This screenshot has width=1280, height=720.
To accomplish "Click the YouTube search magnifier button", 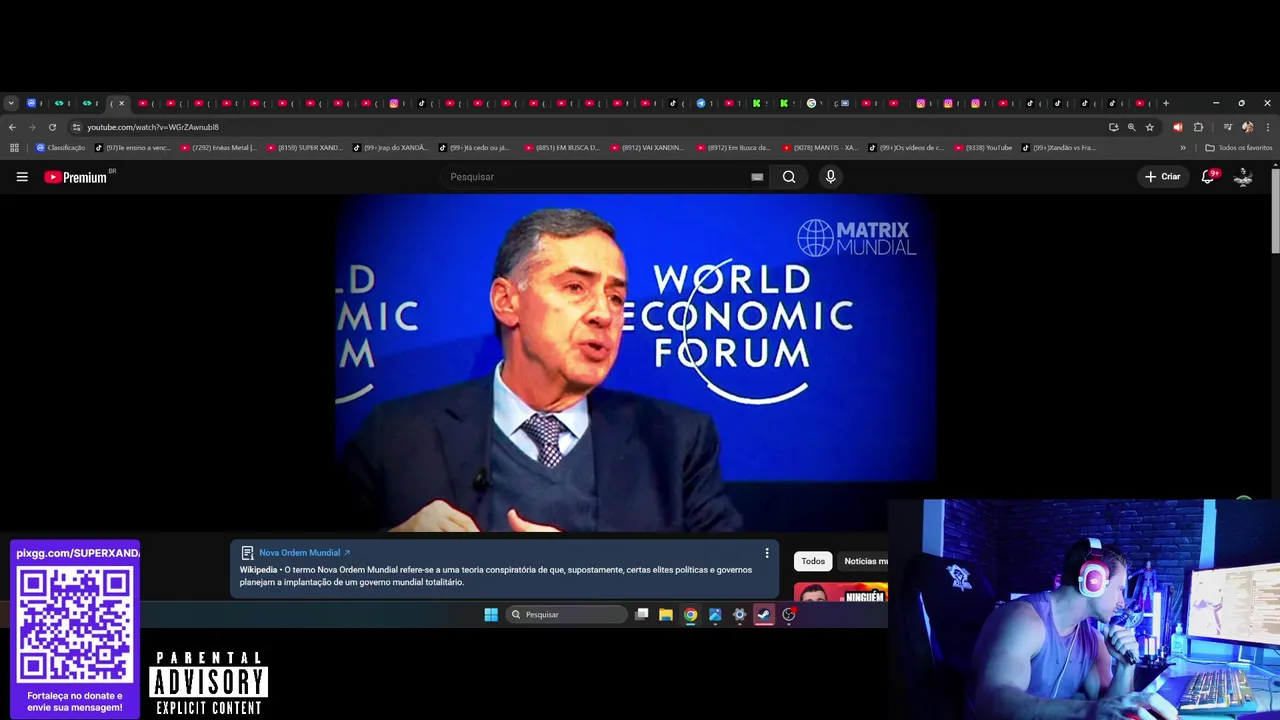I will [789, 177].
